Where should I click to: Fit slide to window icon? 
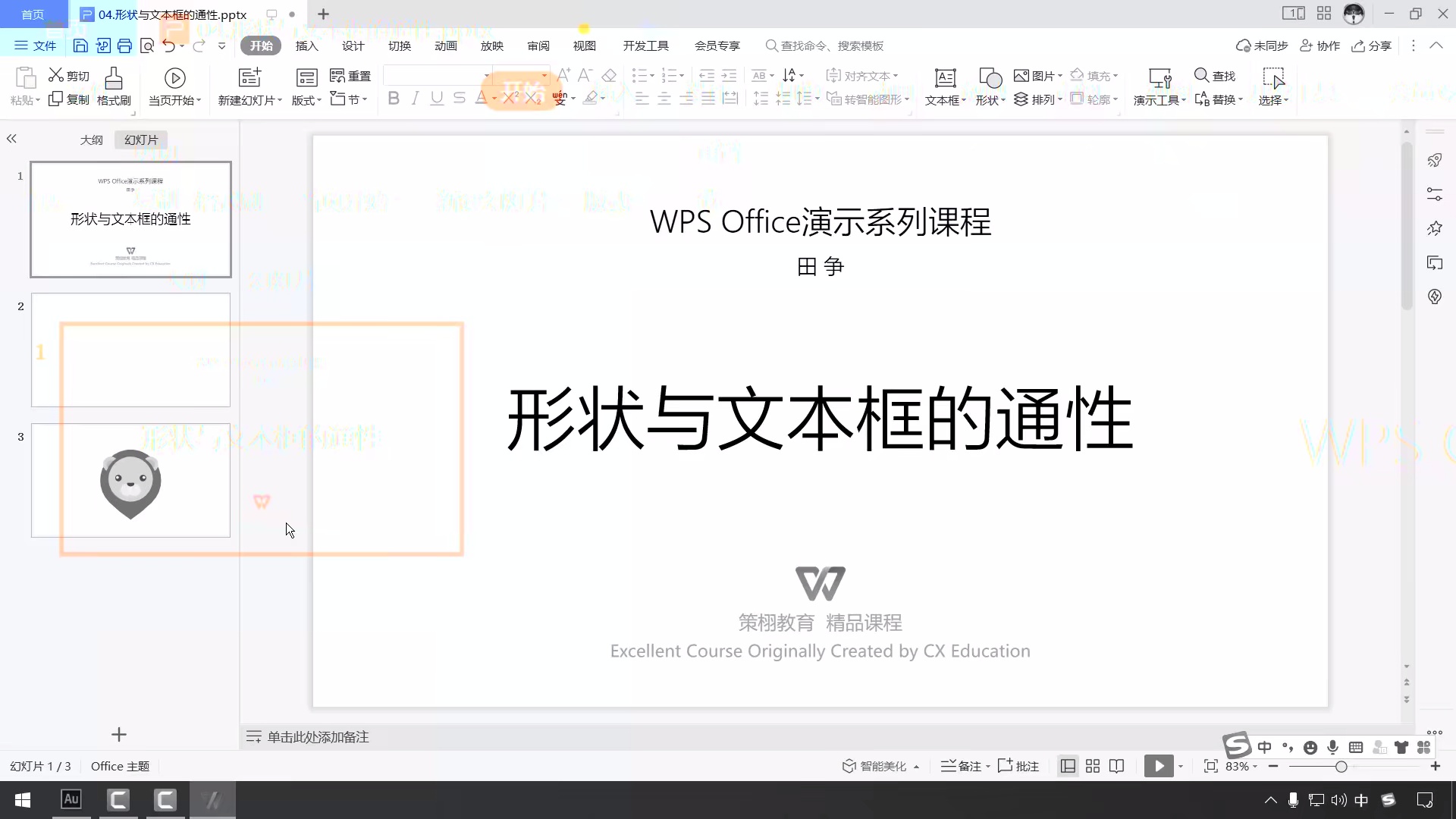(1211, 766)
